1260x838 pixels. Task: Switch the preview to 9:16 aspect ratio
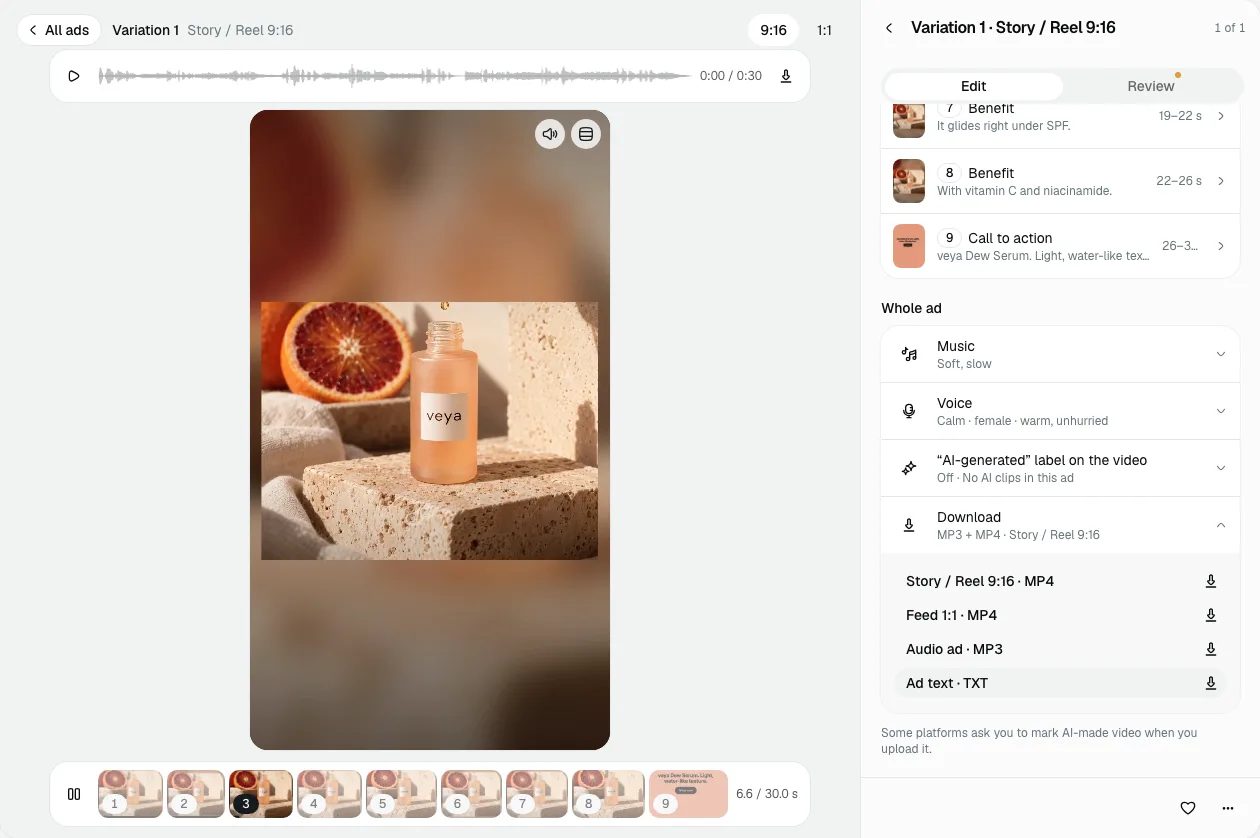(x=773, y=30)
